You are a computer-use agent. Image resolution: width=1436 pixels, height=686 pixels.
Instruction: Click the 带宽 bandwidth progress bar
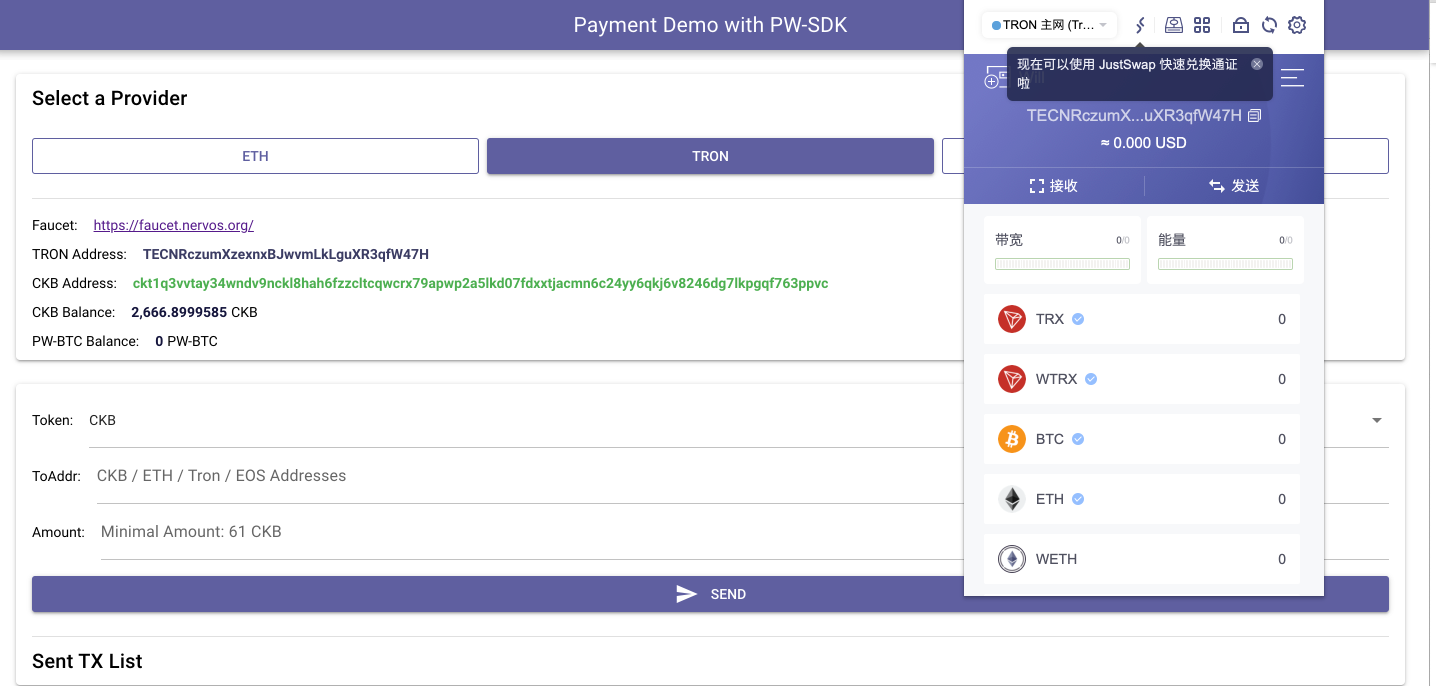[1062, 264]
